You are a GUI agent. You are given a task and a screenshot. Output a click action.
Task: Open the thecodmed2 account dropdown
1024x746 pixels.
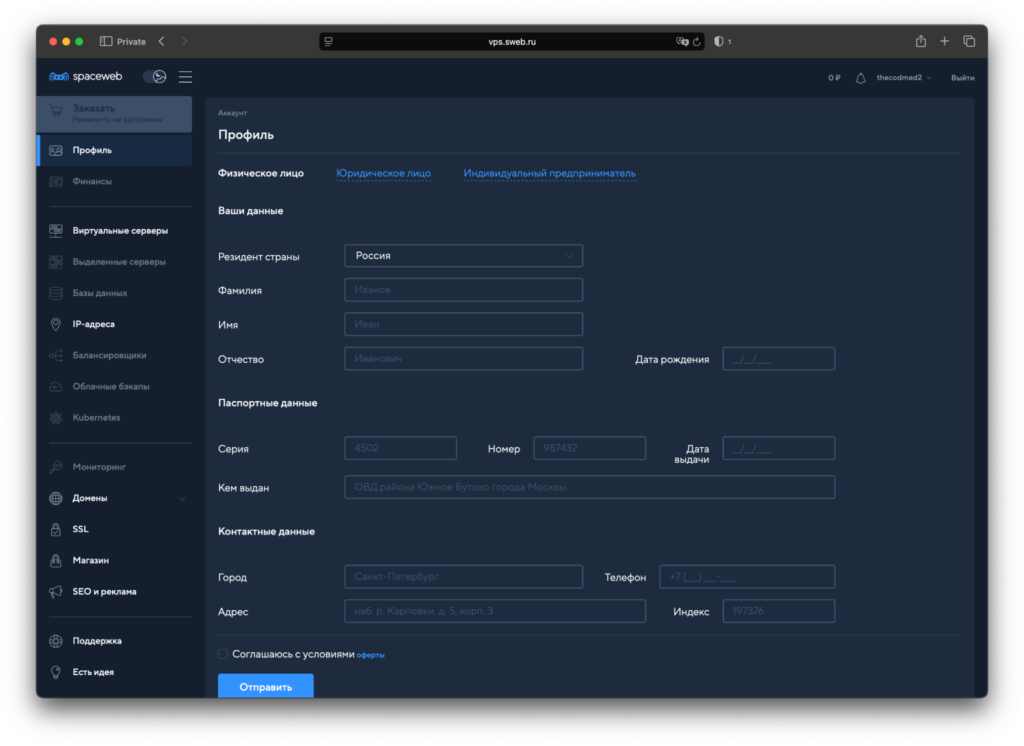tap(903, 78)
